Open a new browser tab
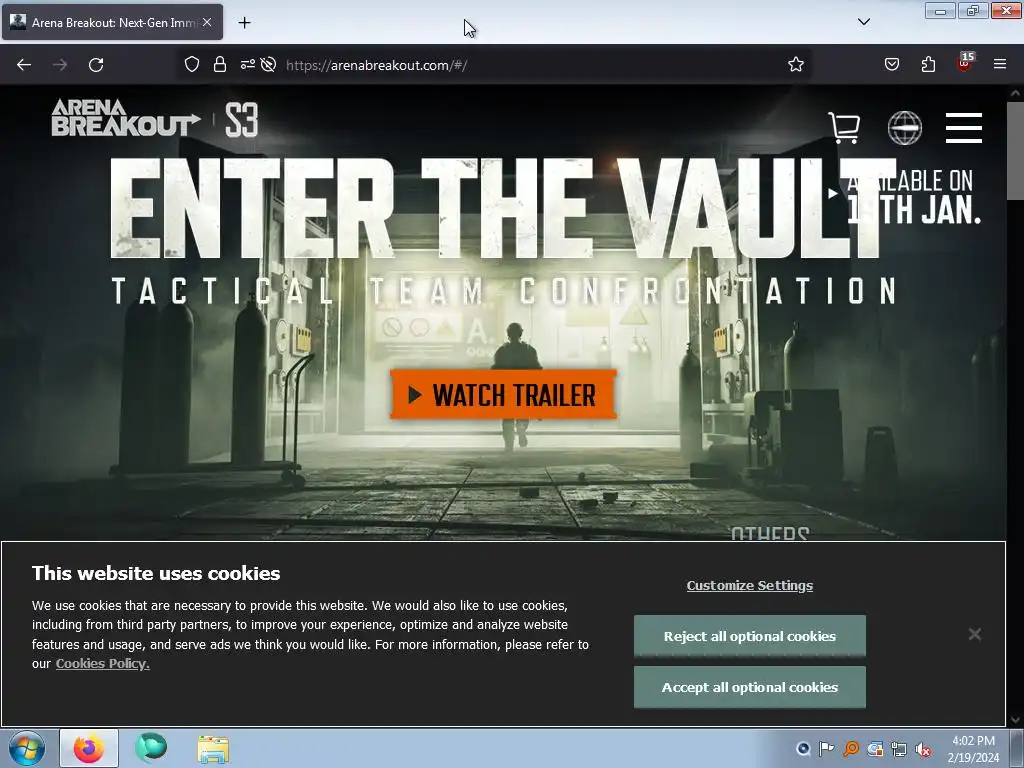Viewport: 1024px width, 768px height. (x=244, y=23)
